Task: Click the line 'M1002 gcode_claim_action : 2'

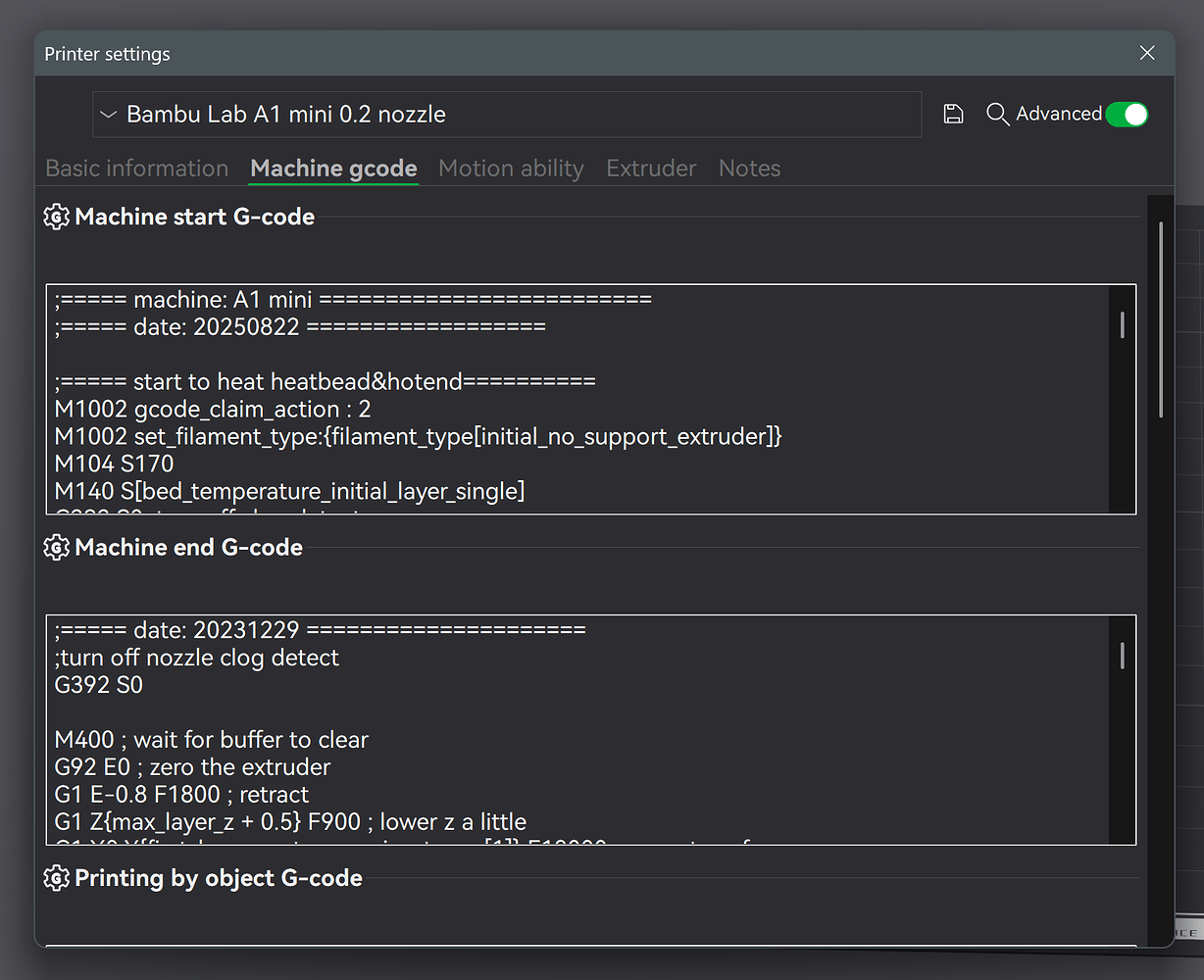Action: (213, 409)
